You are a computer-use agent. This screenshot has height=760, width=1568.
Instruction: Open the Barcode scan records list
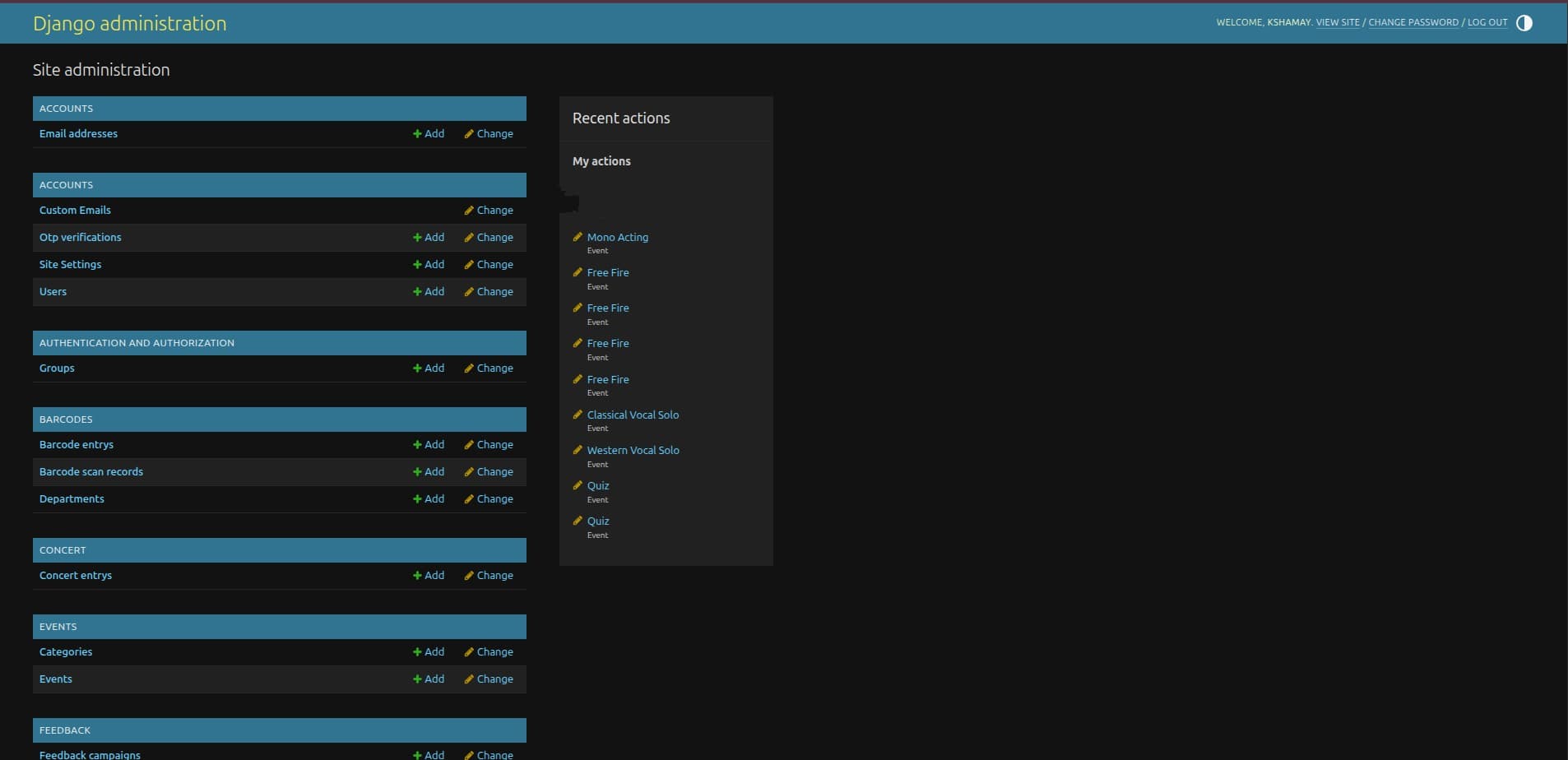[x=90, y=472]
